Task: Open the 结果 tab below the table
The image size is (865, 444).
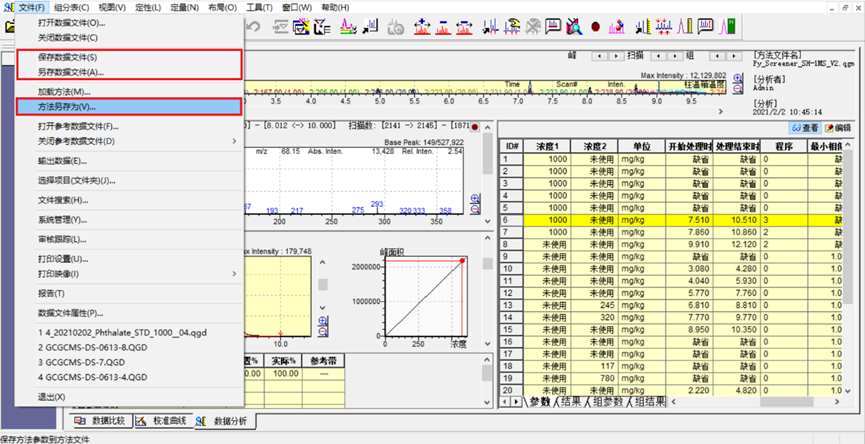Action: point(571,402)
